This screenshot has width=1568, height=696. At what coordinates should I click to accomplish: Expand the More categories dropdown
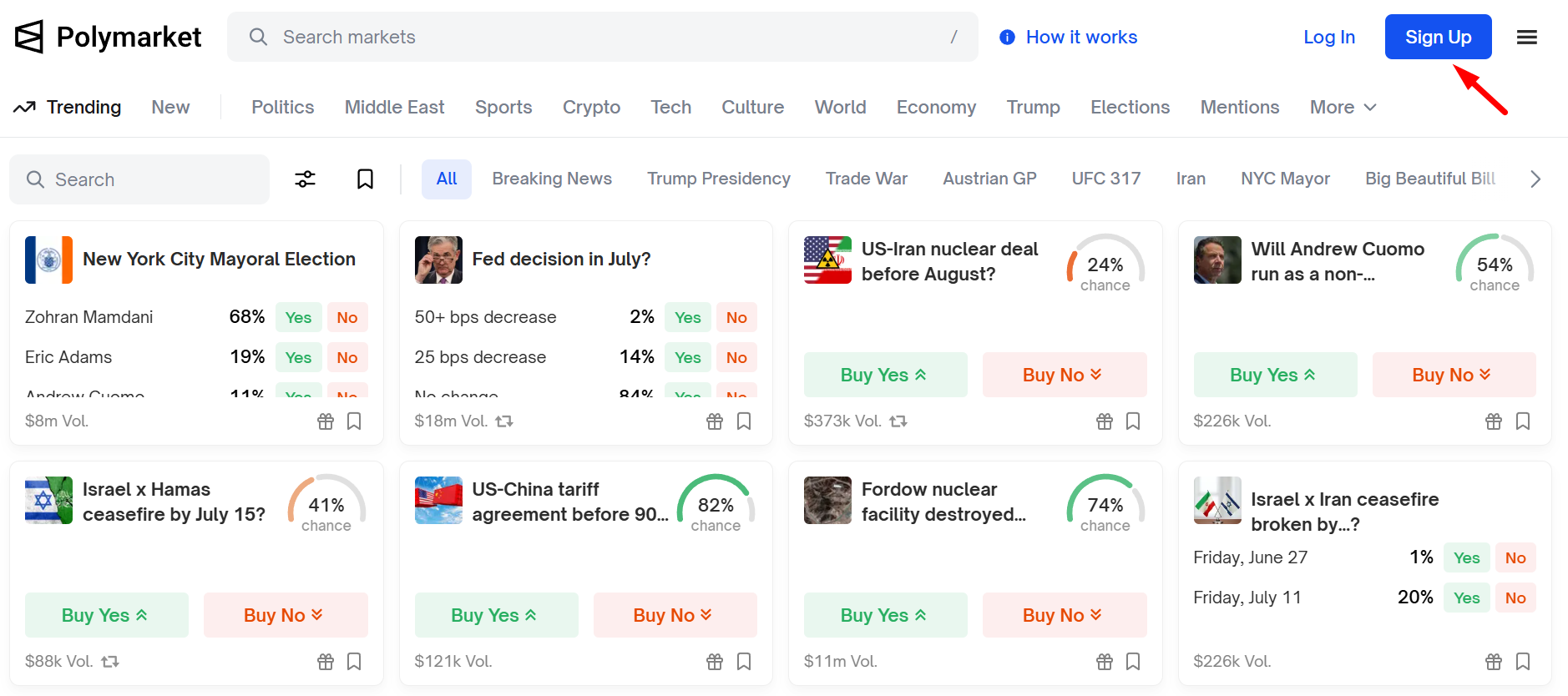click(1343, 107)
